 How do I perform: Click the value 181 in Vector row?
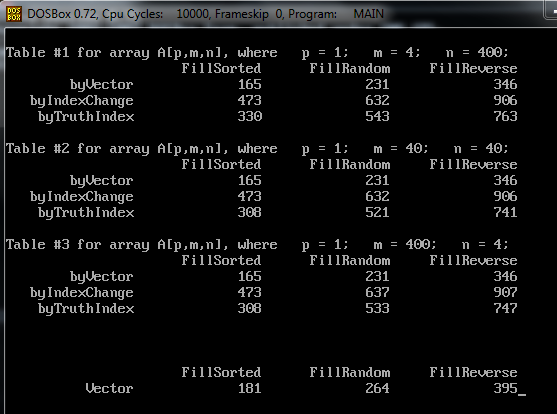pos(250,388)
